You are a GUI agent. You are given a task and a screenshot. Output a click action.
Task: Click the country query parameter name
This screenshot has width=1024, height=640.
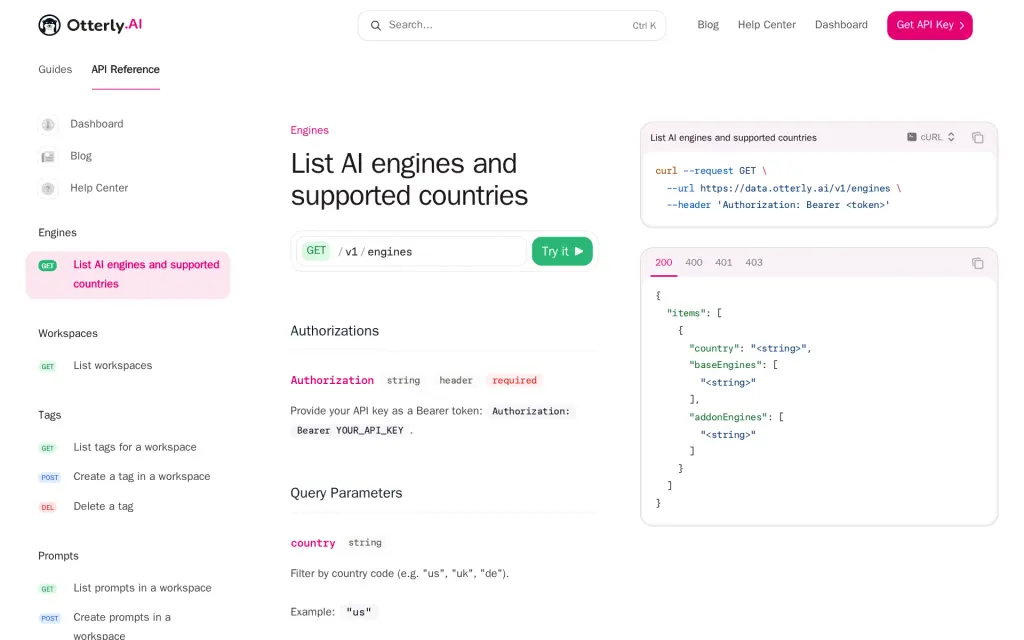313,543
